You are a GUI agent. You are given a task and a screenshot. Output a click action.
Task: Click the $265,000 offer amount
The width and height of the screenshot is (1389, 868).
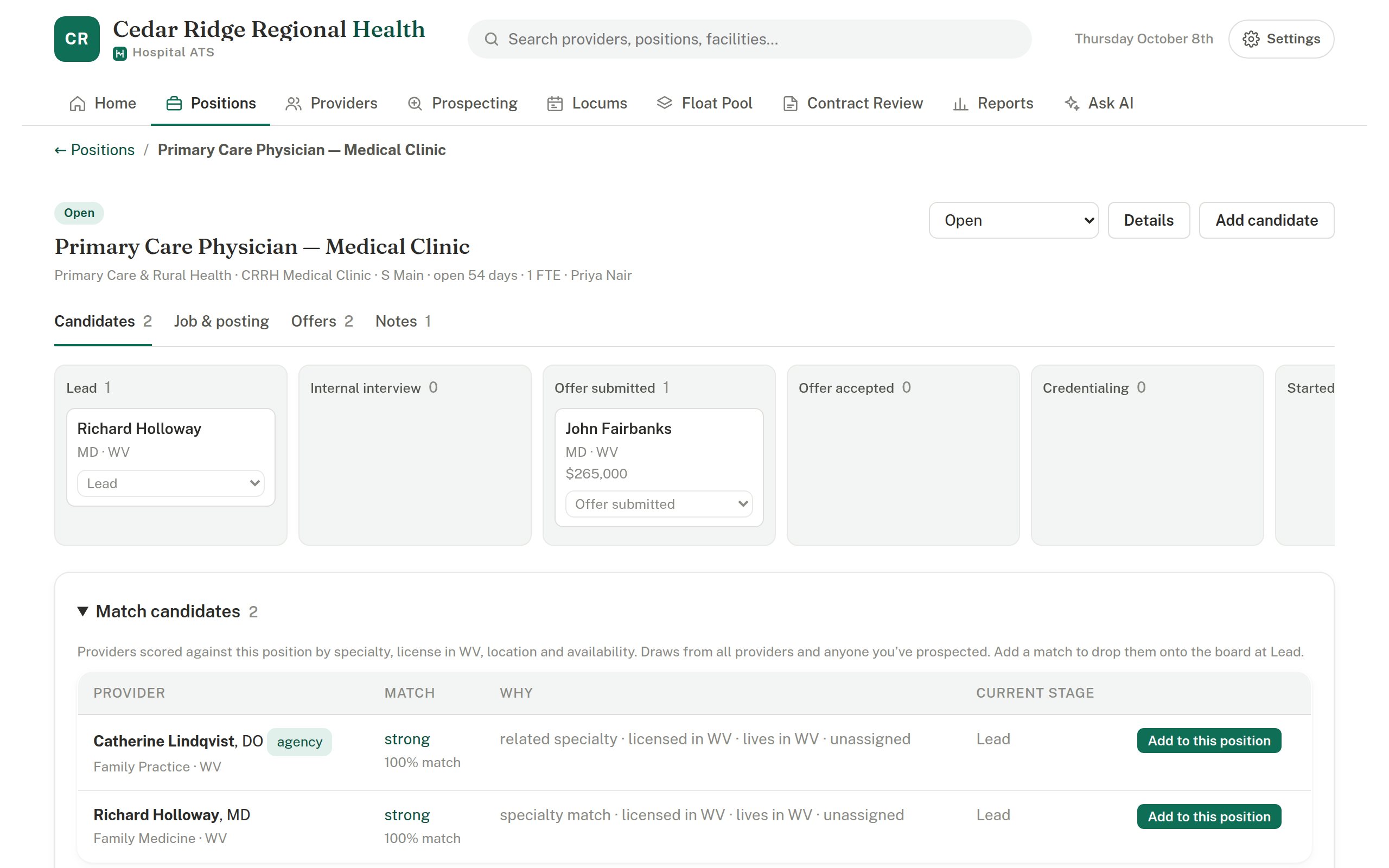pyautogui.click(x=596, y=474)
